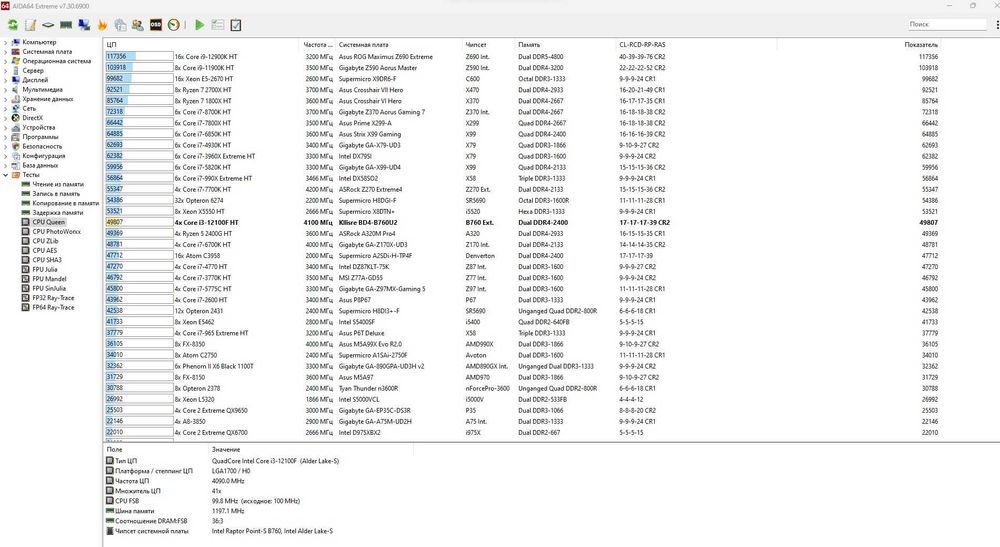
Task: Click the results list icon beside play
Action: coord(217,25)
